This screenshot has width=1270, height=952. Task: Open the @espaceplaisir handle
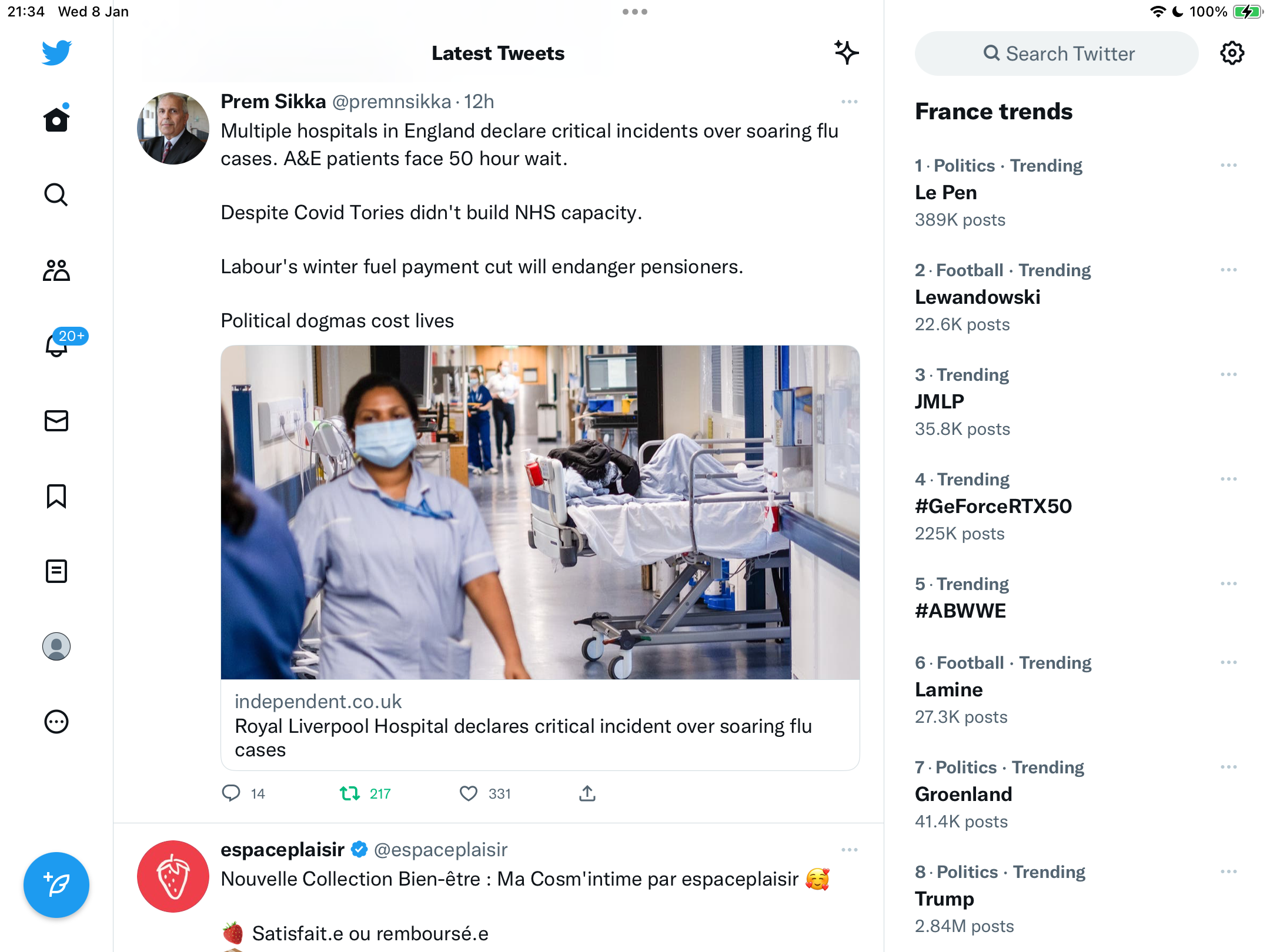pos(440,850)
